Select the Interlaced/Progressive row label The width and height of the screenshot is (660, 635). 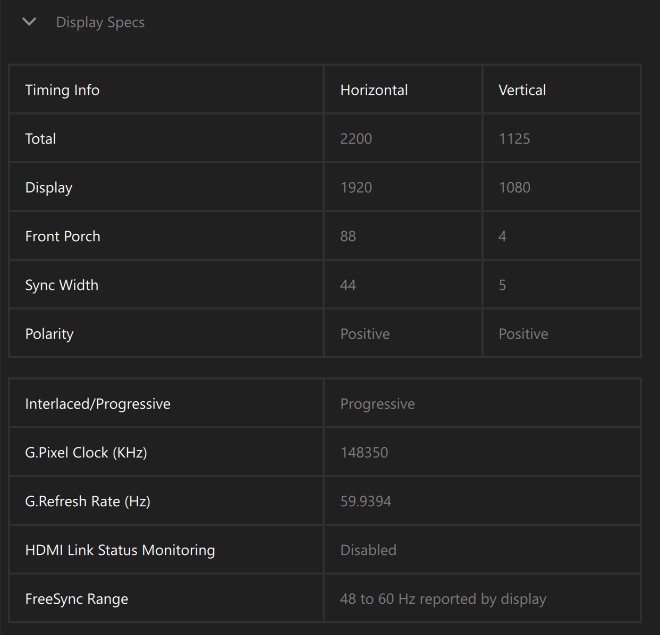pyautogui.click(x=98, y=404)
